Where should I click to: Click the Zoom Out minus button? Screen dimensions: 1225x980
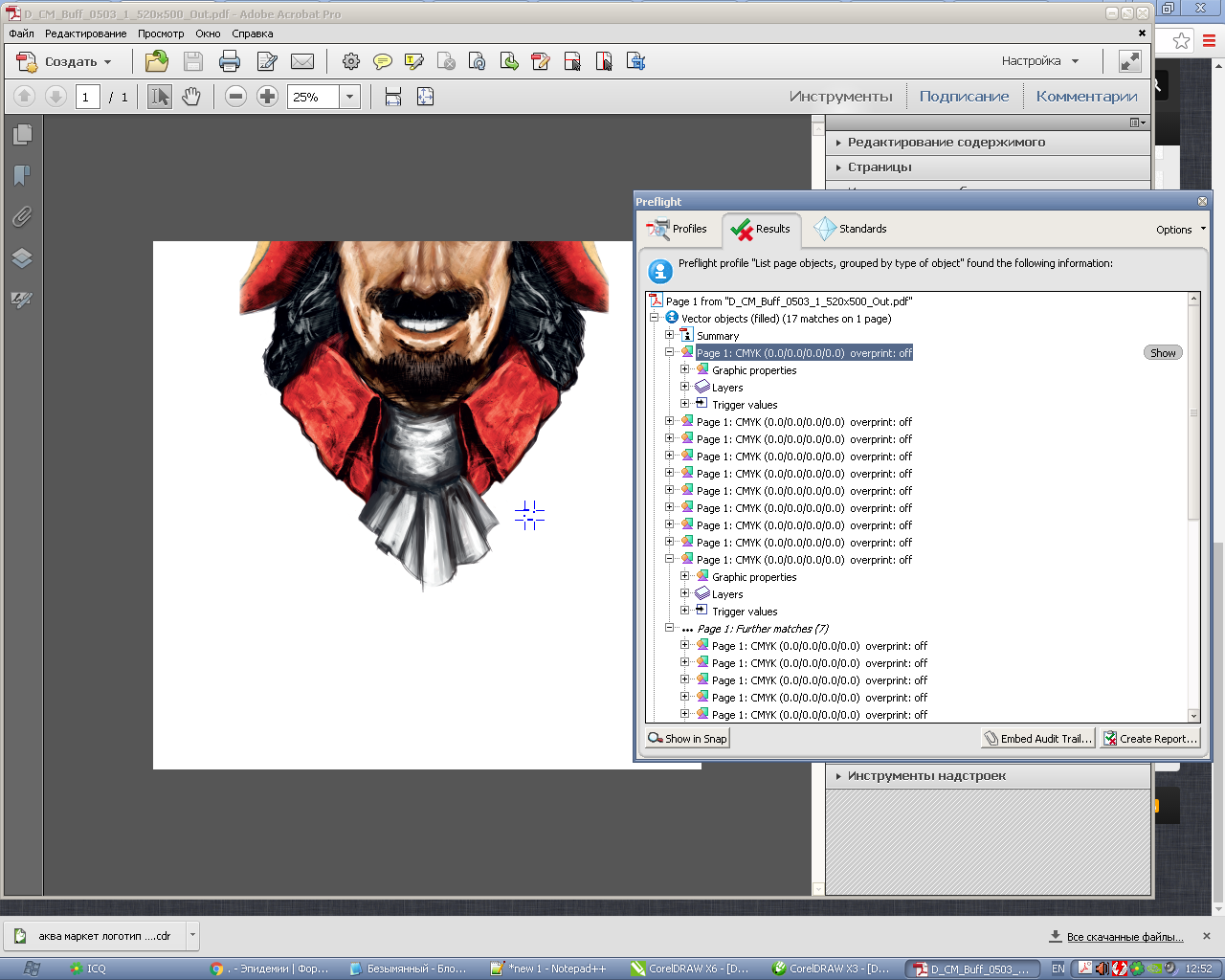pyautogui.click(x=236, y=97)
